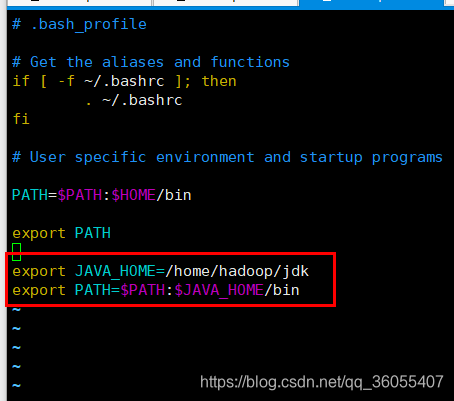Click the 'if [ -f ~/.bashrc ]; then' line
This screenshot has width=454, height=401.
click(x=124, y=81)
